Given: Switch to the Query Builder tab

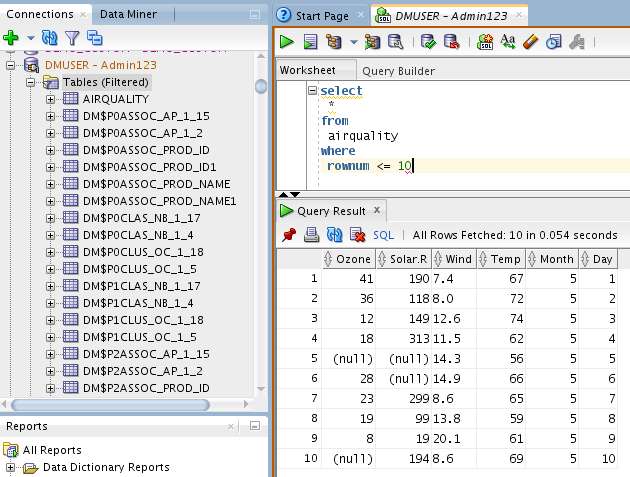Looking at the screenshot, I should (x=398, y=71).
